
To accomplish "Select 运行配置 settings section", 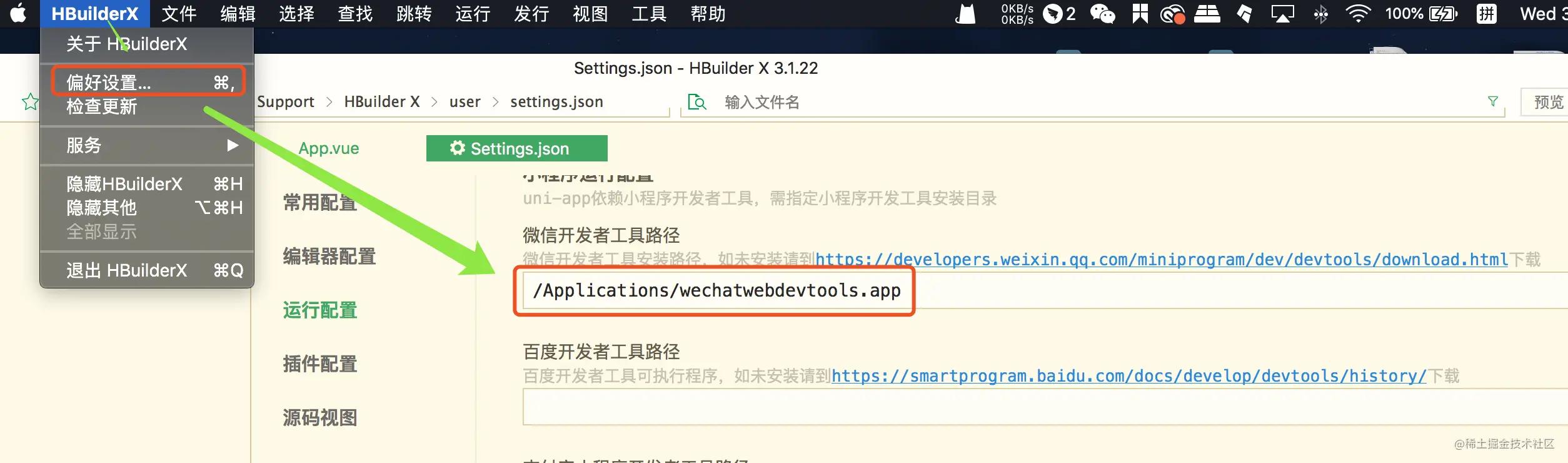I will 319,310.
